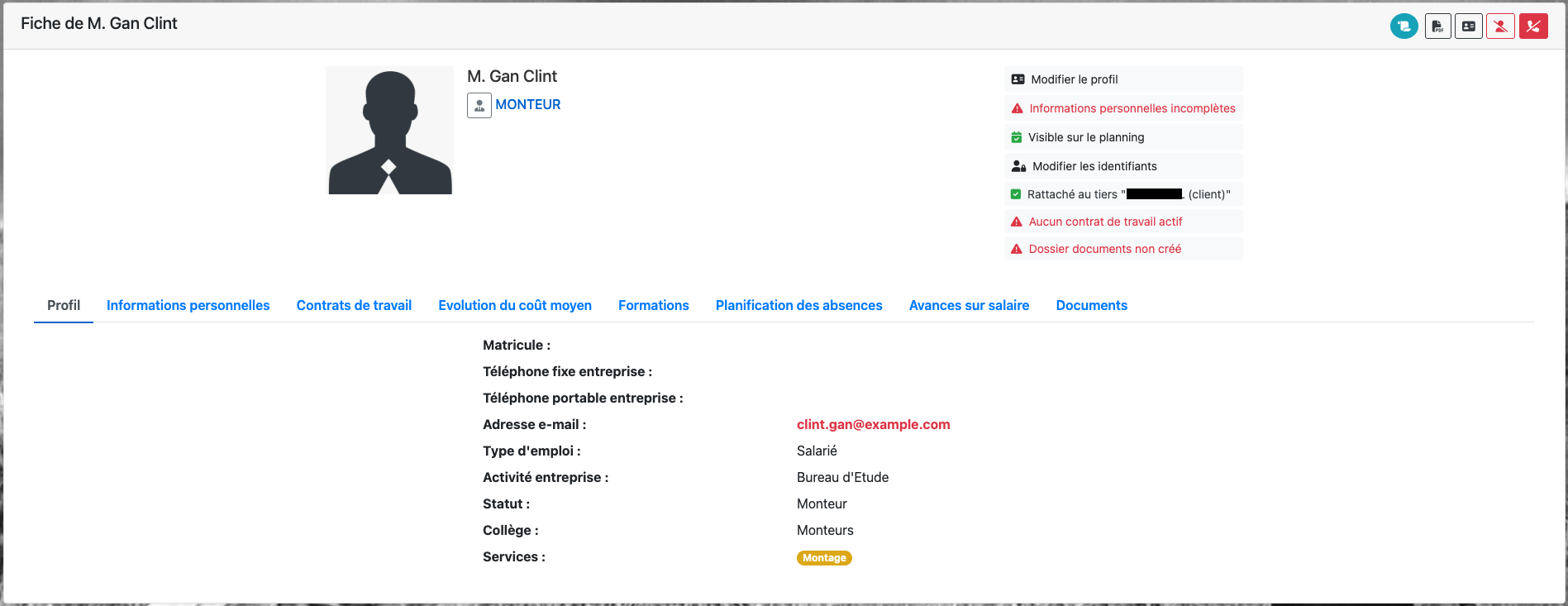Switch to Contrats de travail tab
This screenshot has height=606, width=1568.
pos(354,305)
